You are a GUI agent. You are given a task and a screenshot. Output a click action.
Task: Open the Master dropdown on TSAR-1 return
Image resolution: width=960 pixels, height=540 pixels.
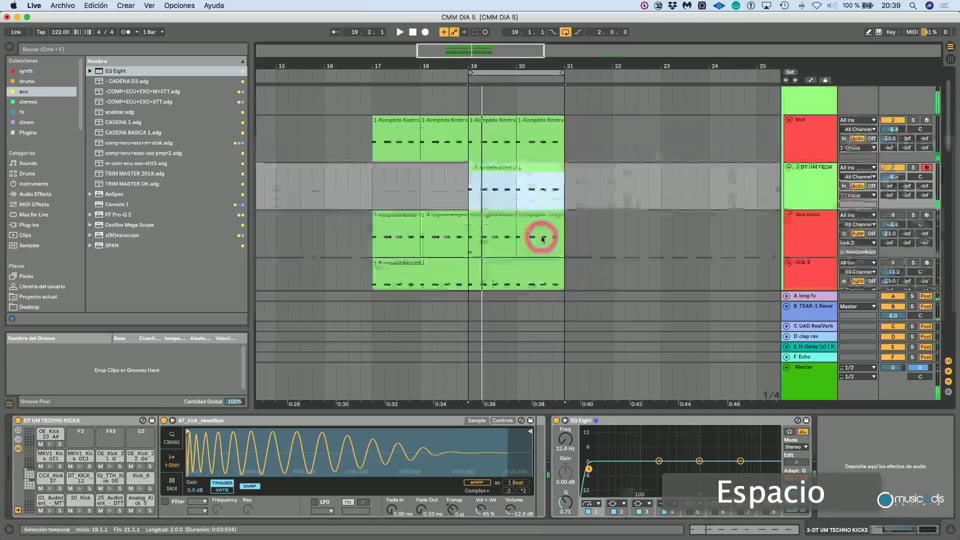857,306
